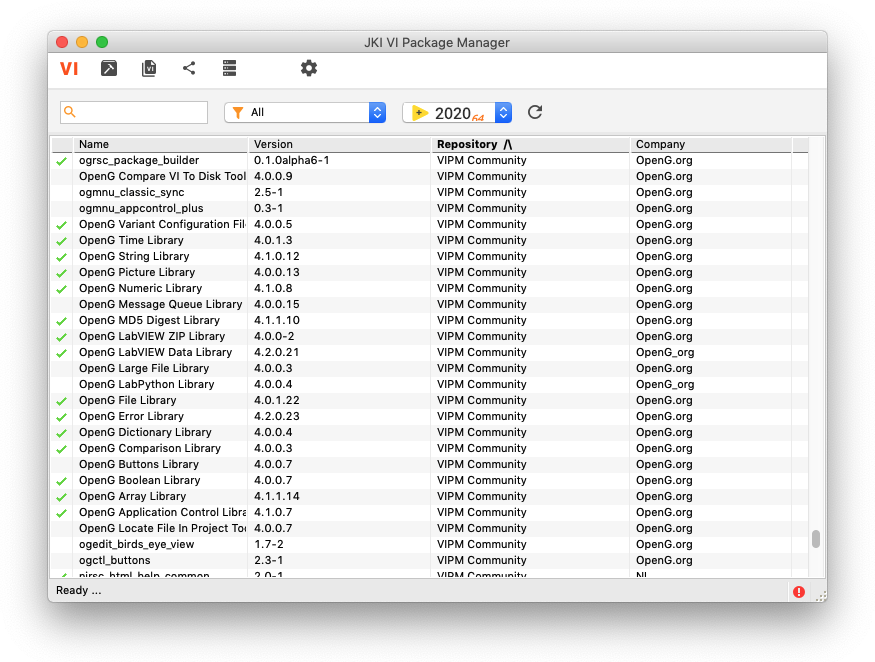Select ogedit_birds_eye_view package

click(x=429, y=544)
